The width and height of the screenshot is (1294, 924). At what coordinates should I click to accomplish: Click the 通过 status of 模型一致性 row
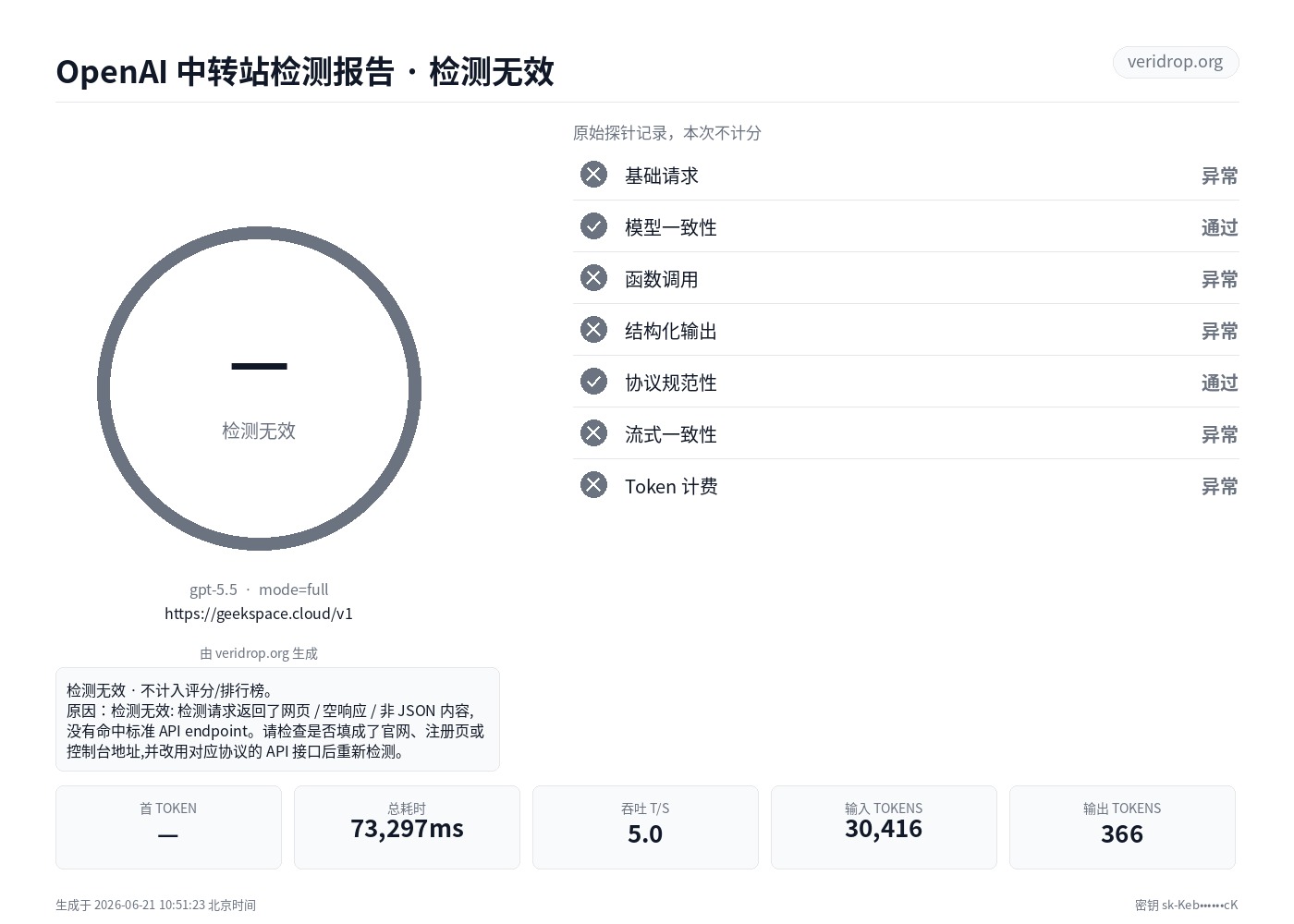1219,227
